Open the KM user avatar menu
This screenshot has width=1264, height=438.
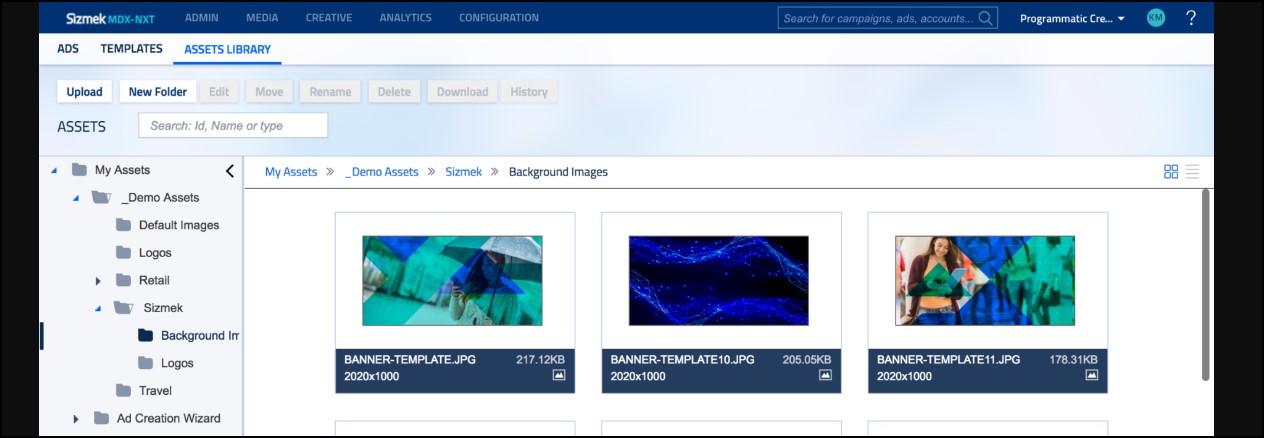[x=1156, y=18]
